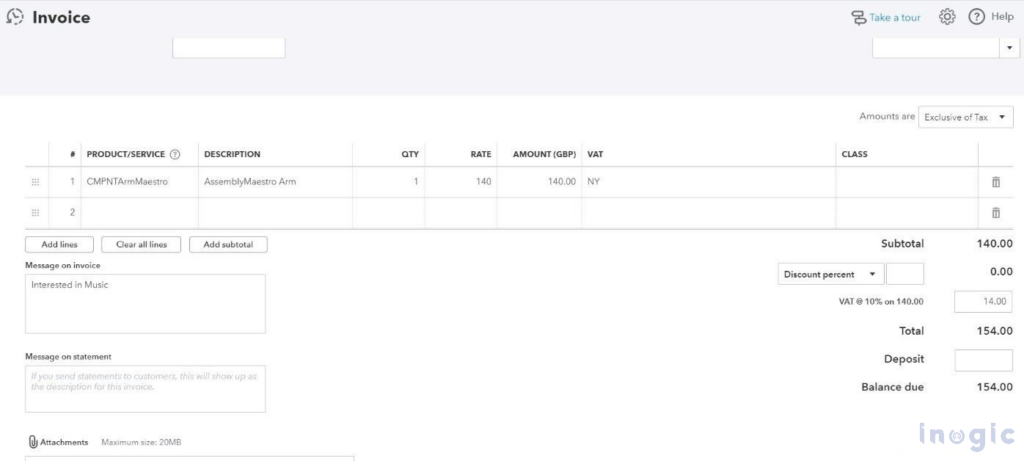Viewport: 1024px width, 461px height.
Task: Click the AMOUNT cell showing 140.00
Action: point(539,182)
